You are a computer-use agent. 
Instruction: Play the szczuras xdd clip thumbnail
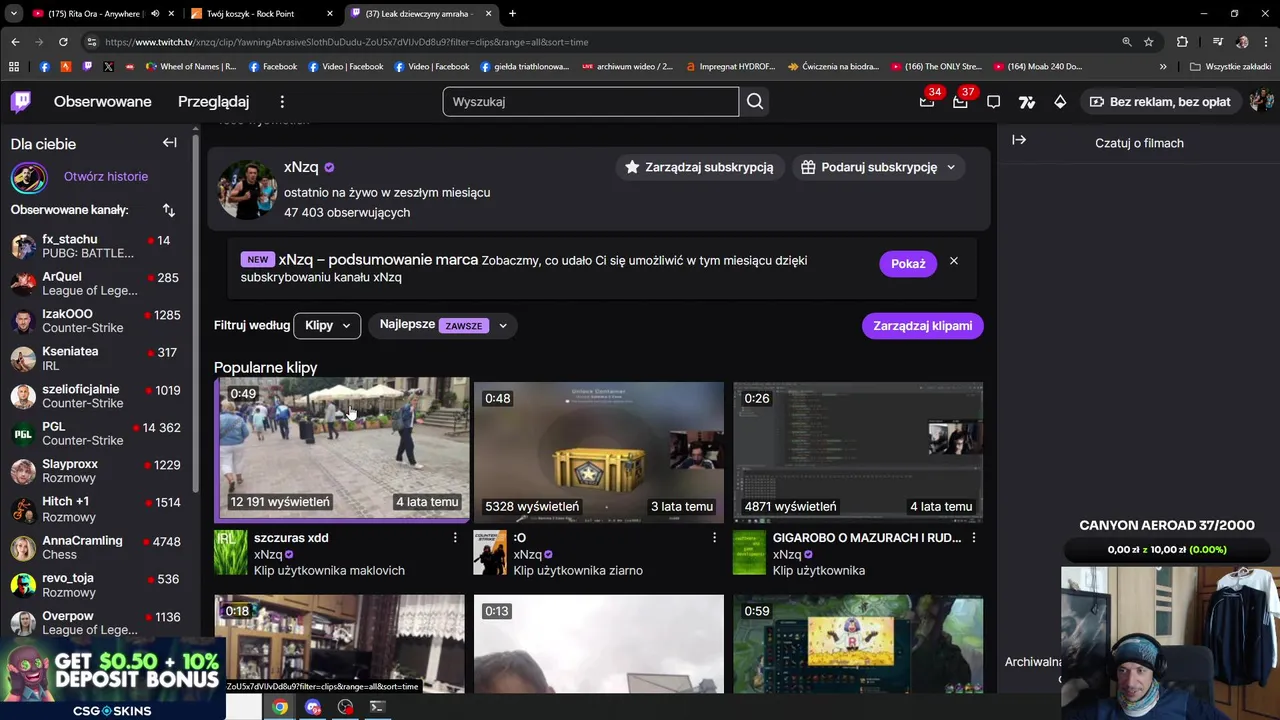coord(342,450)
